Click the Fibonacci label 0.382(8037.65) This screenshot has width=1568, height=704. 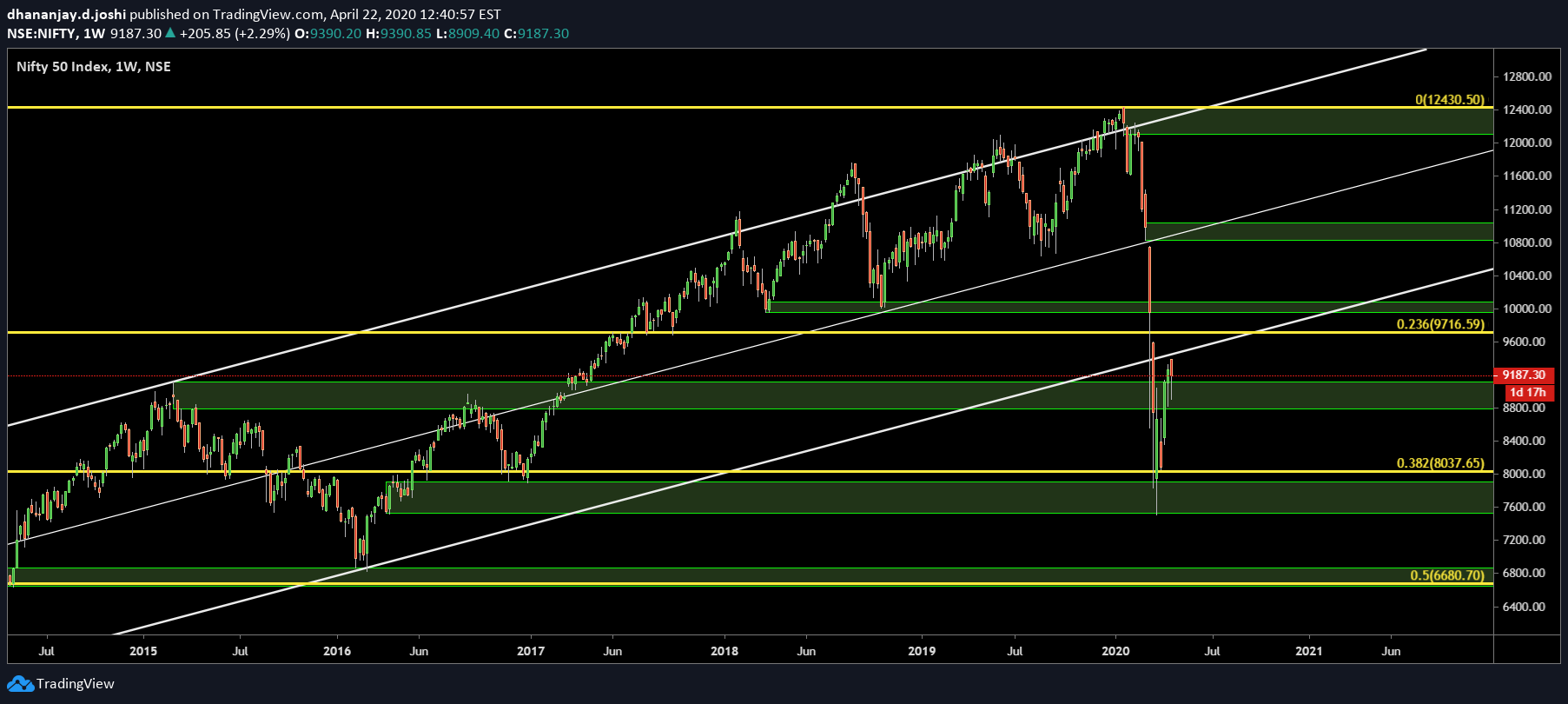click(x=1440, y=463)
